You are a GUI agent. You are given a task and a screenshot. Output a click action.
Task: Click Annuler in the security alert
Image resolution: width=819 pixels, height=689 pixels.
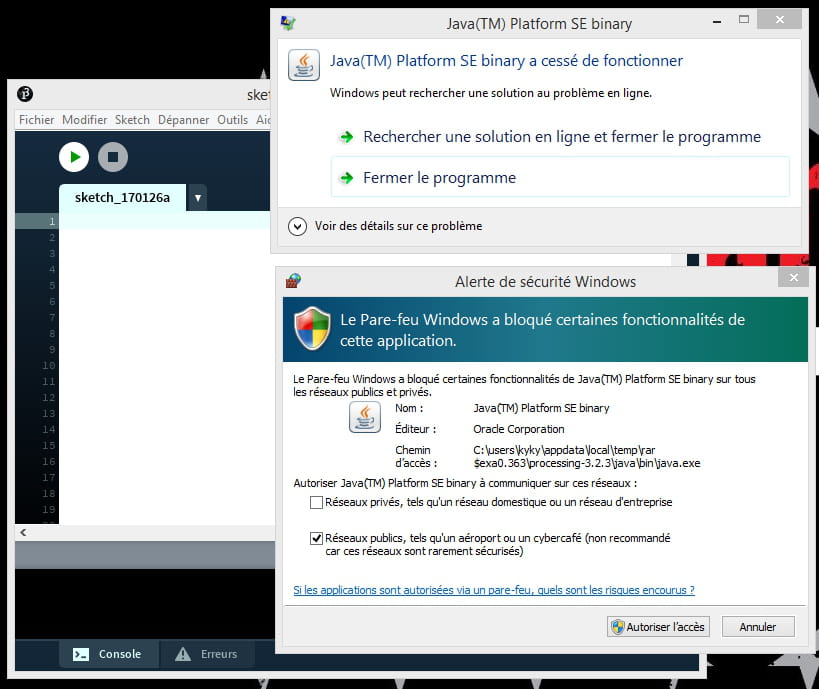(758, 626)
